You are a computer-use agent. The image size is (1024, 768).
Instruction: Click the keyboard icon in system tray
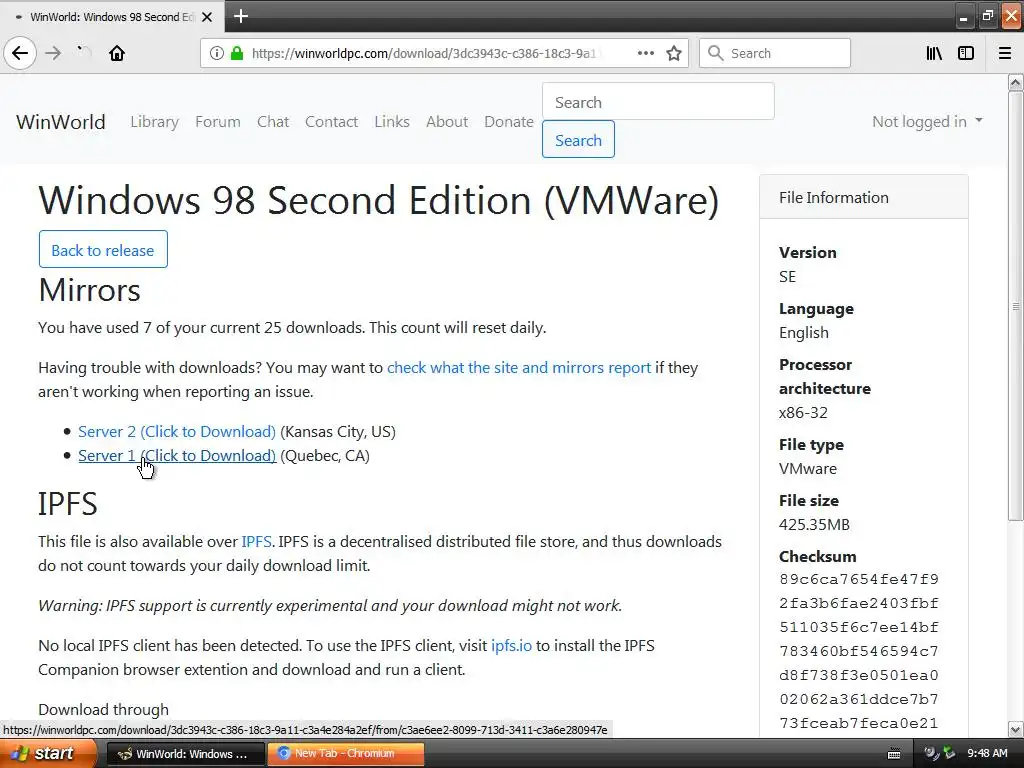pos(894,754)
